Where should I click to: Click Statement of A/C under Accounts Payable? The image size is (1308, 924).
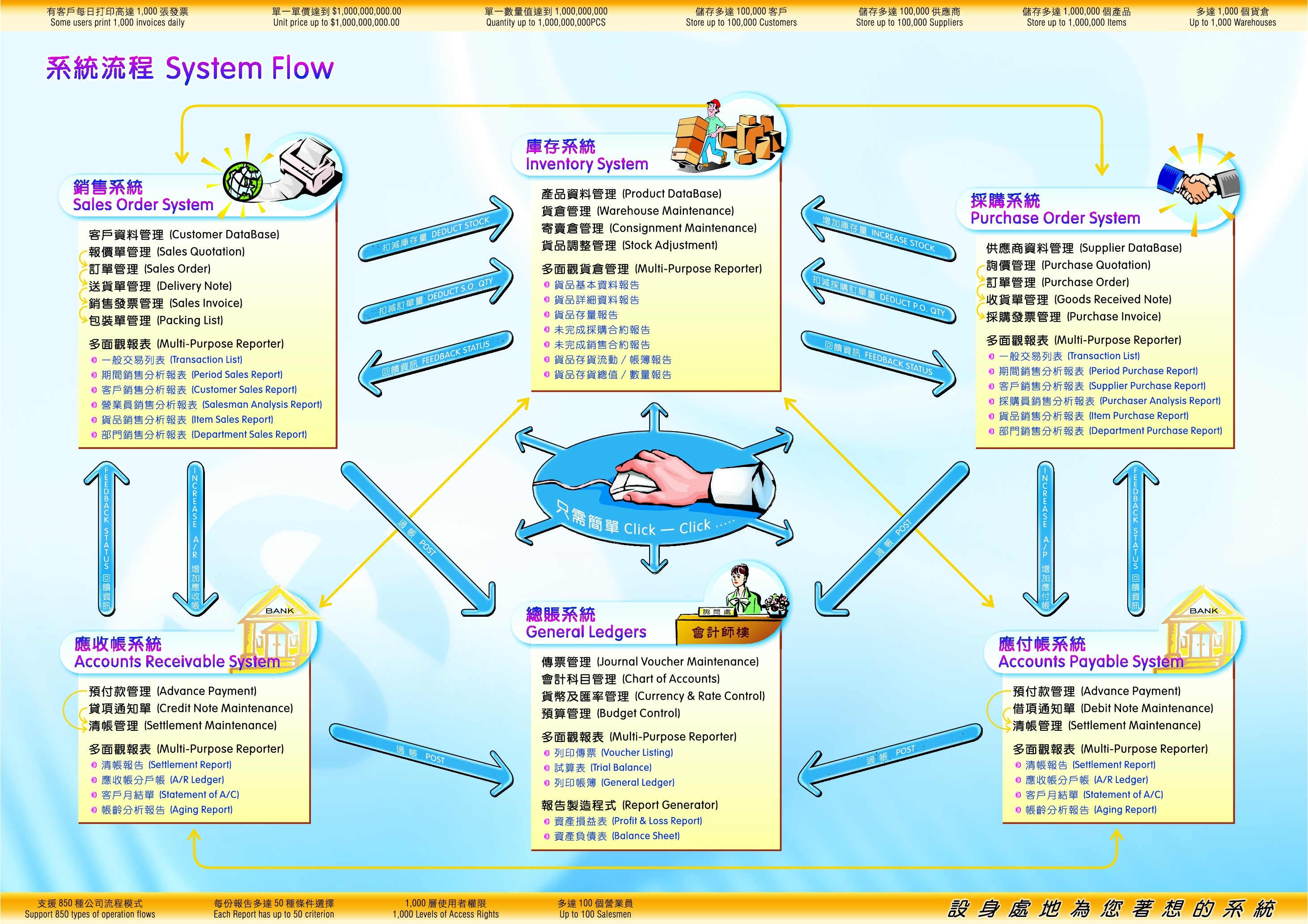click(x=1094, y=795)
